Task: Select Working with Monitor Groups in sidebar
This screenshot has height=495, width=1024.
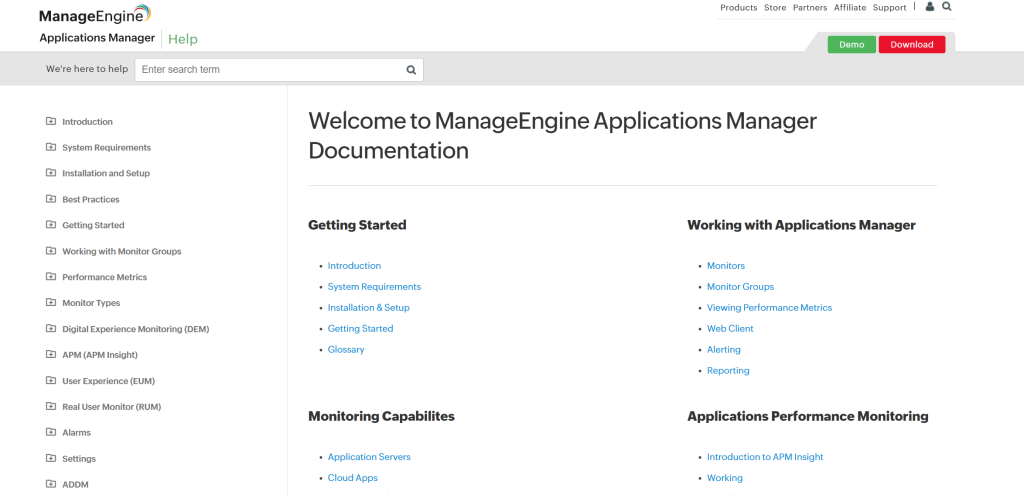Action: pos(121,251)
